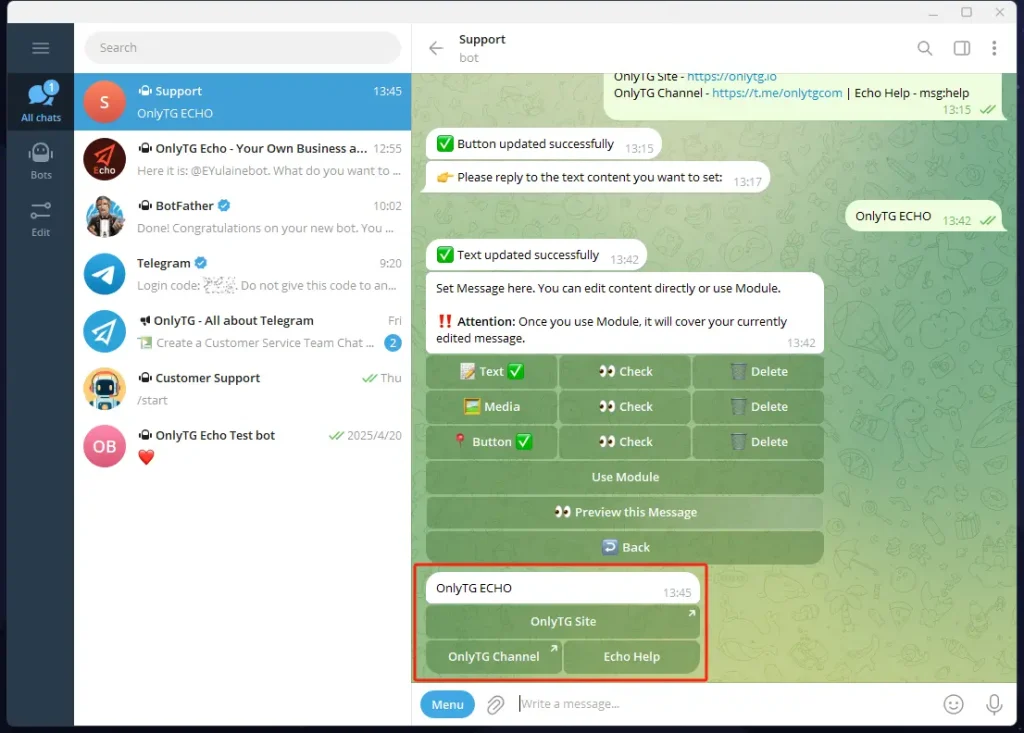Open the bot Menu button

447,704
